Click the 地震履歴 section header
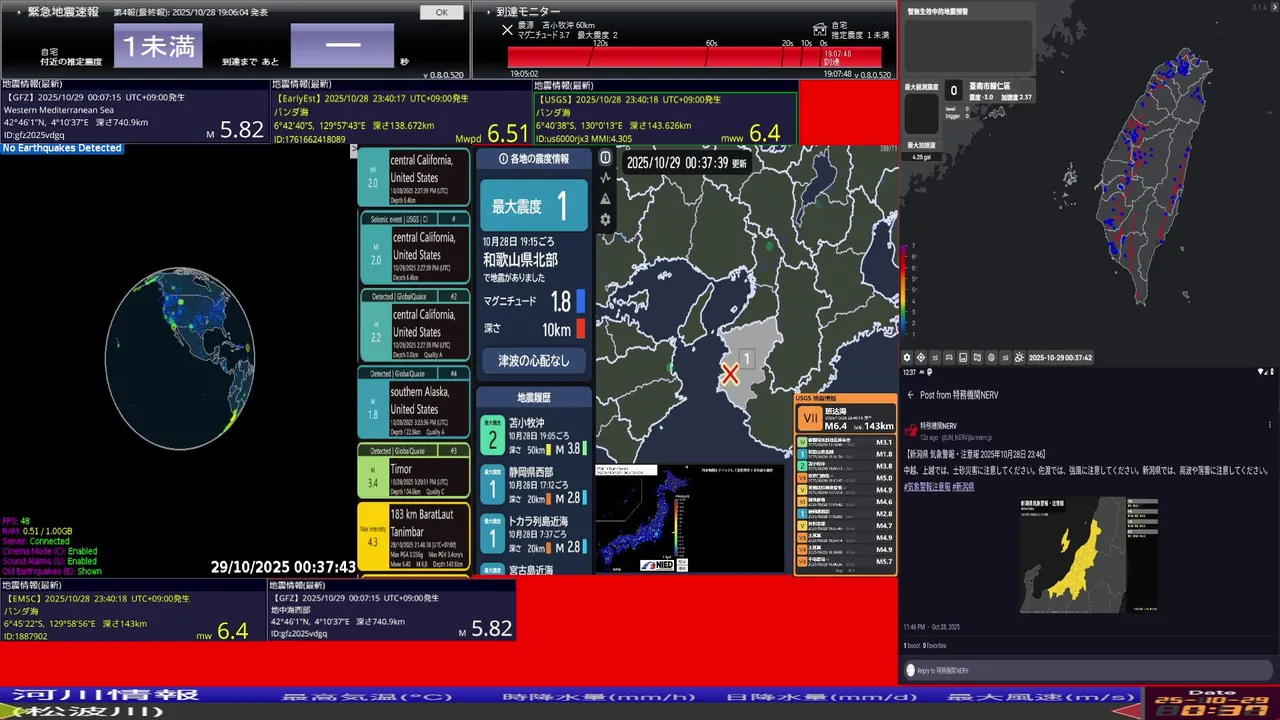This screenshot has height=720, width=1280. tap(534, 397)
